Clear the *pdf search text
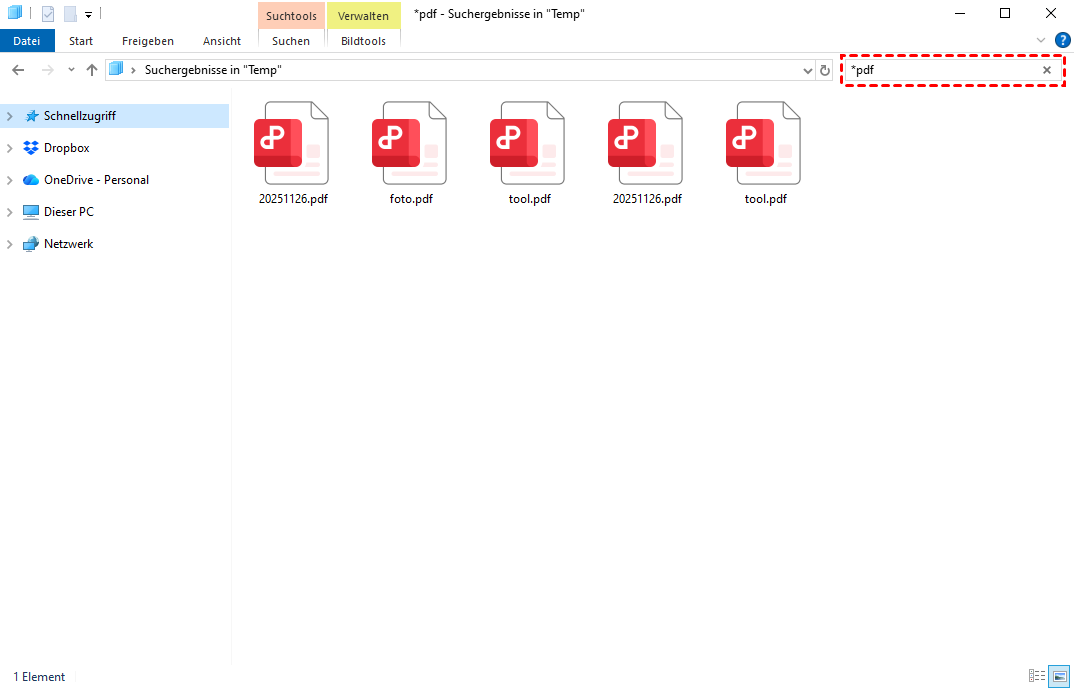The width and height of the screenshot is (1075, 688). tap(1047, 70)
